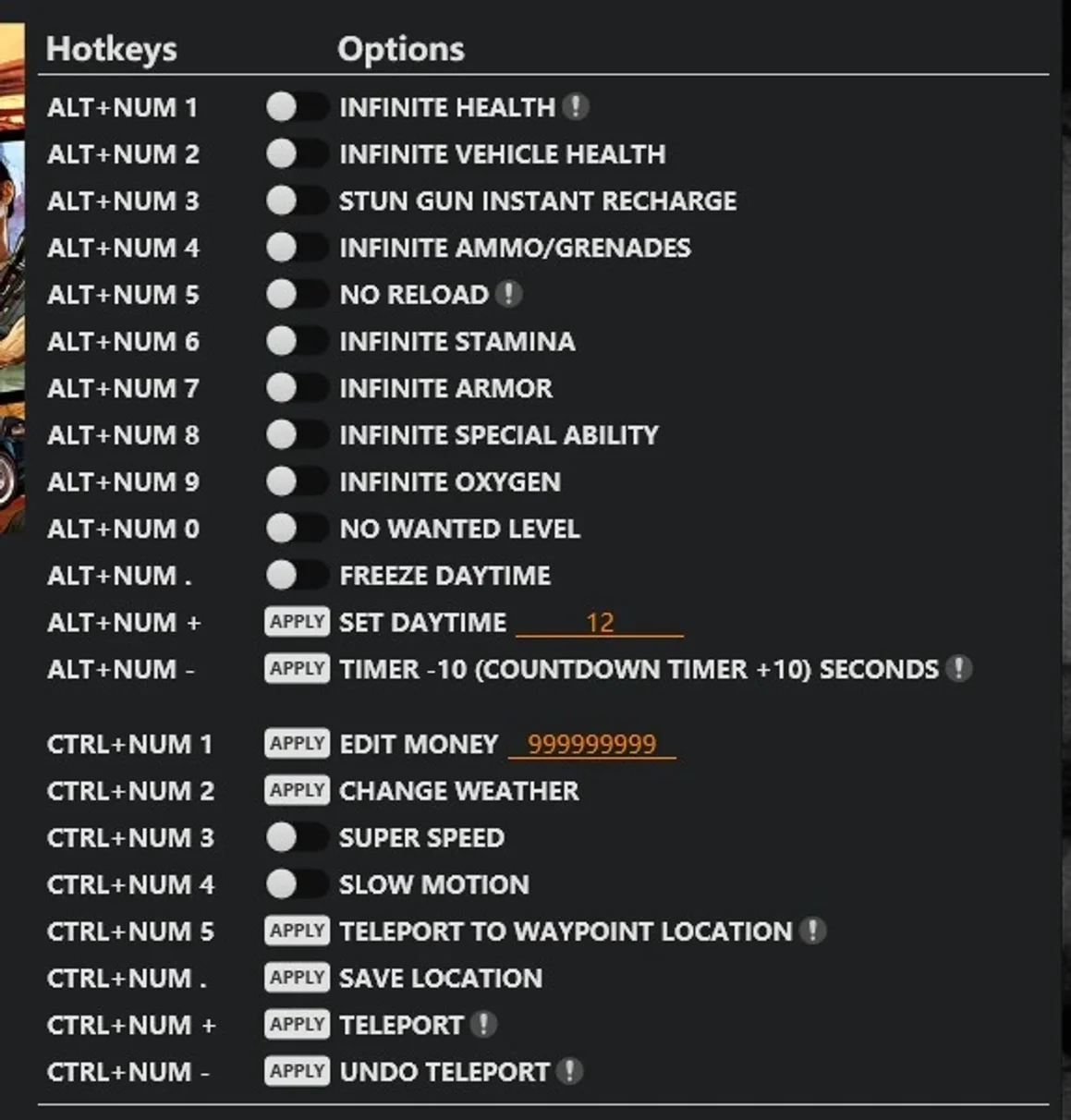The width and height of the screenshot is (1071, 1120).
Task: Click the info icon next to No Reload
Action: pos(508,294)
